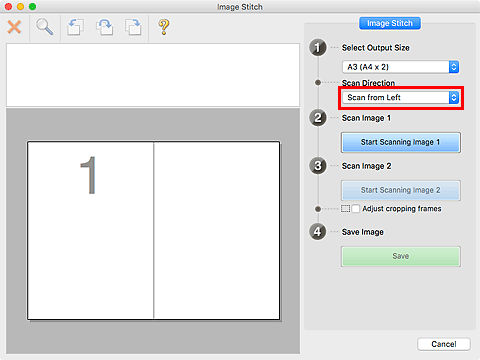Click the Select Output Size label

pos(375,48)
